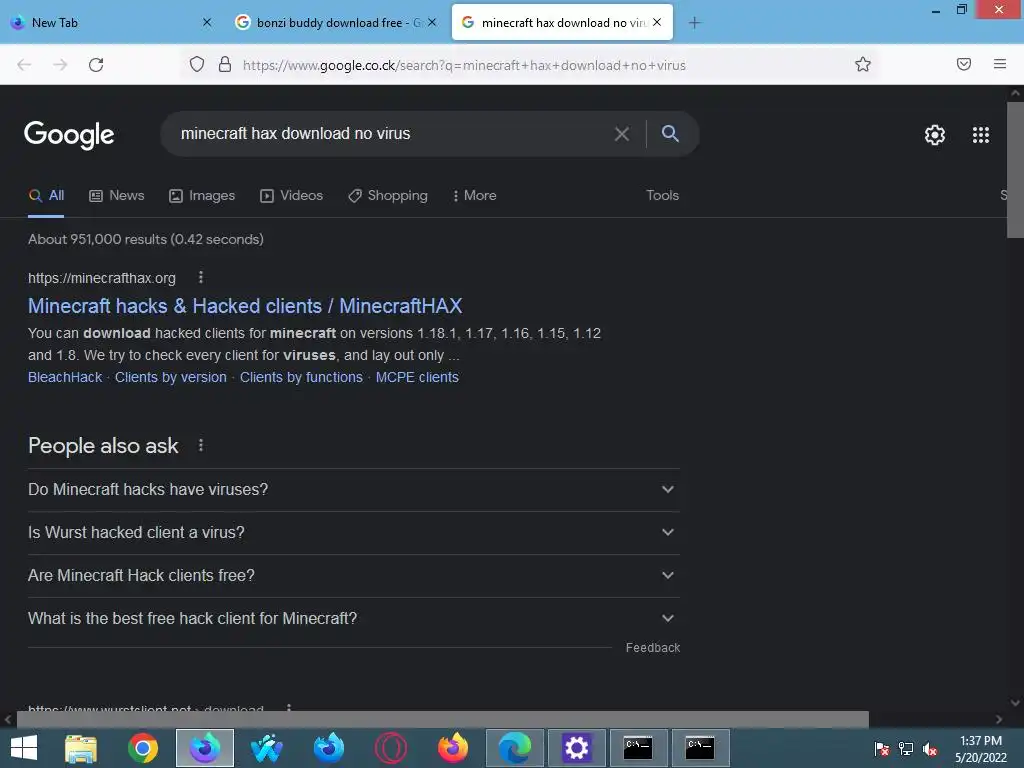Click the page scroll down arrow
This screenshot has width=1024, height=768.
(1015, 703)
